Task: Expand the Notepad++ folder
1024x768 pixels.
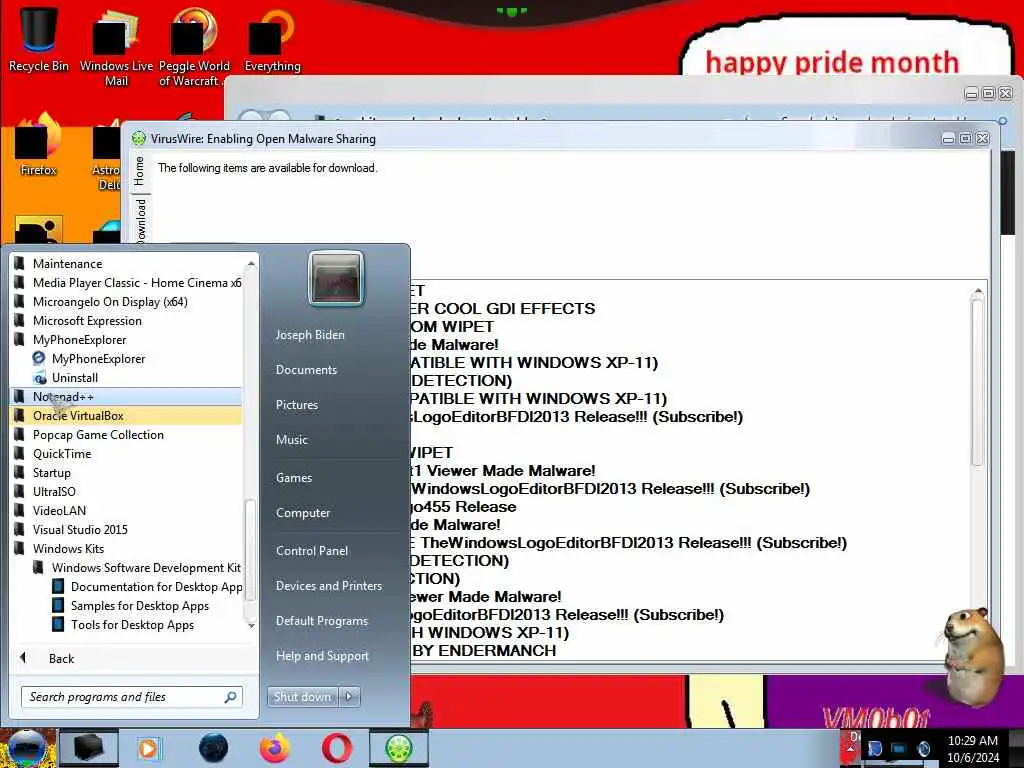Action: (x=127, y=396)
